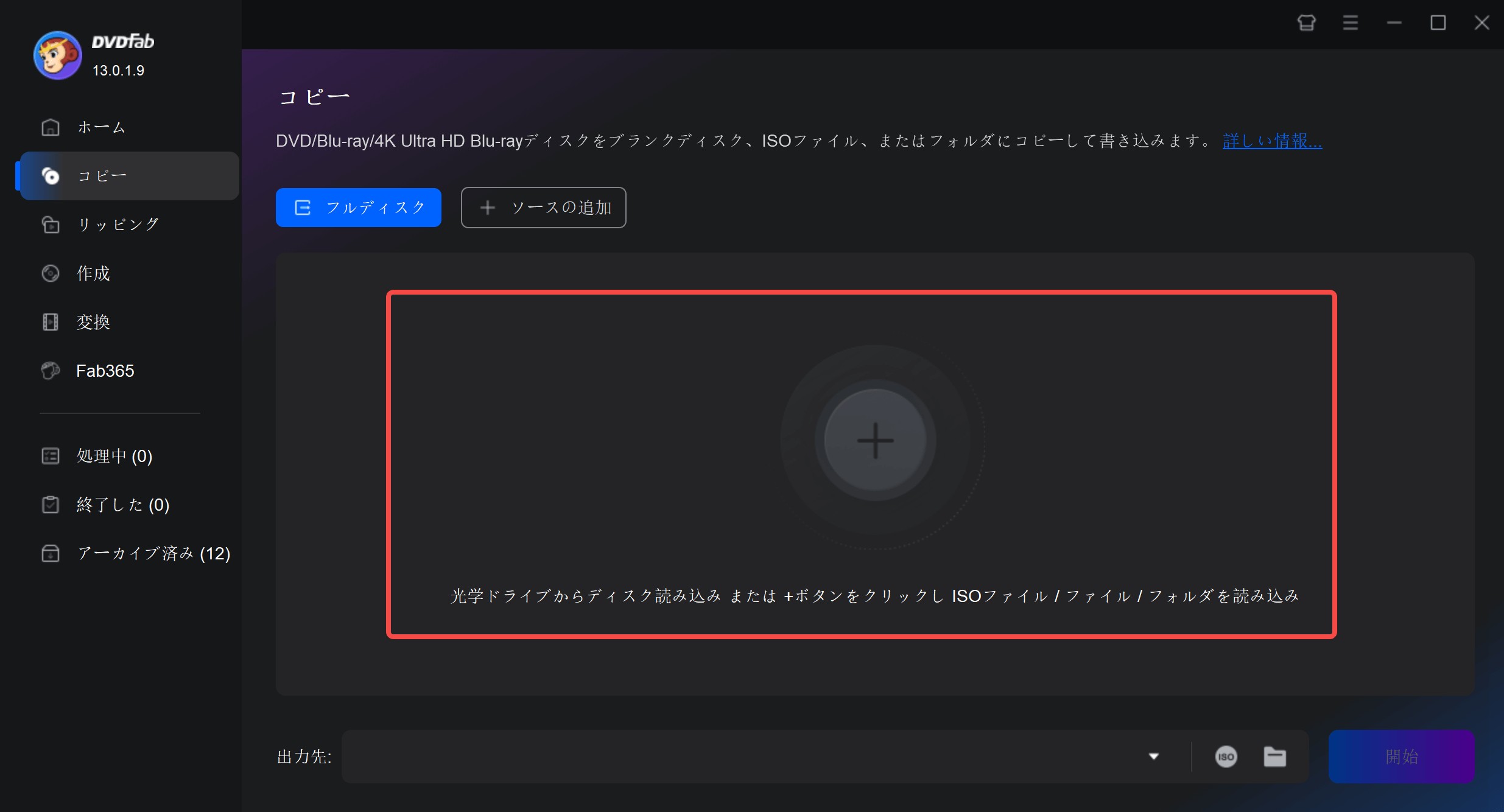This screenshot has height=812, width=1504.
Task: Open the hamburger main menu icon
Action: (1350, 23)
